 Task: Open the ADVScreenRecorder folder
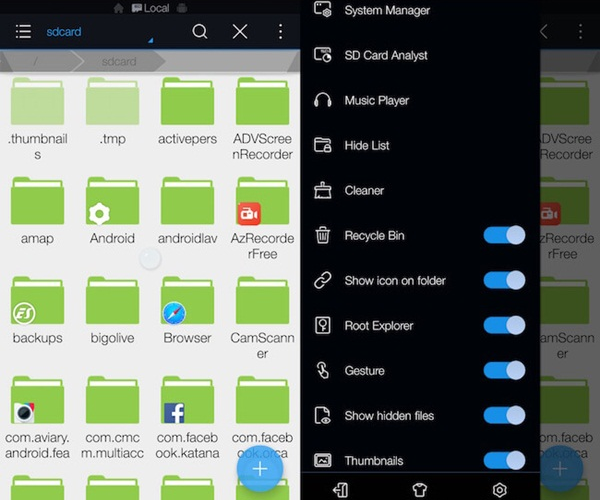[262, 119]
